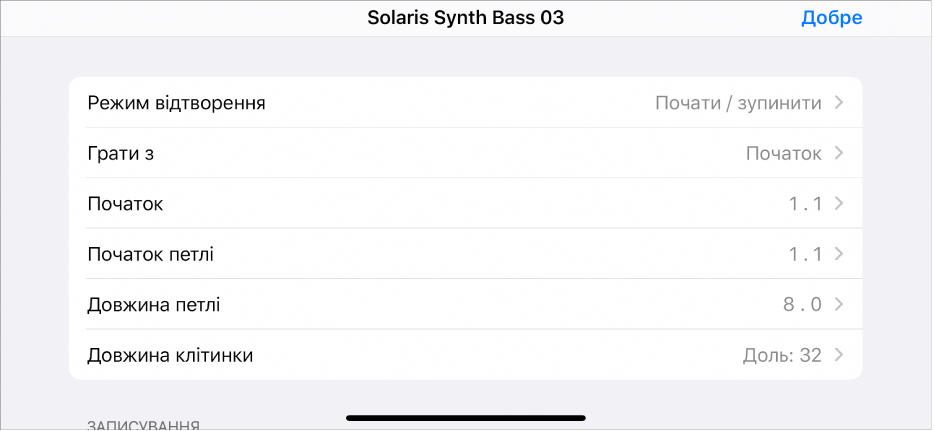Select the Довжина клітинки row label

click(171, 355)
